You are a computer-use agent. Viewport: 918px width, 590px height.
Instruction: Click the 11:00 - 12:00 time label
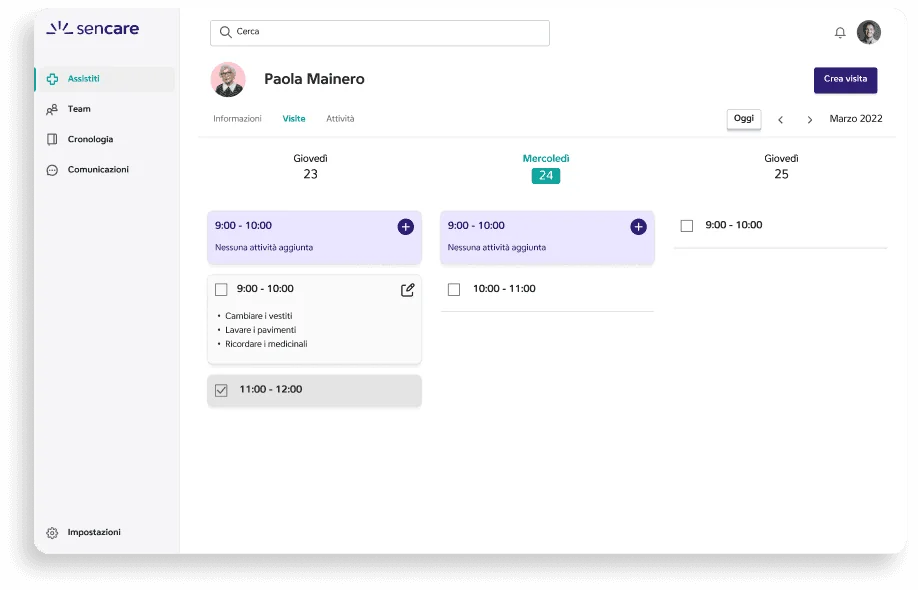[x=270, y=389]
